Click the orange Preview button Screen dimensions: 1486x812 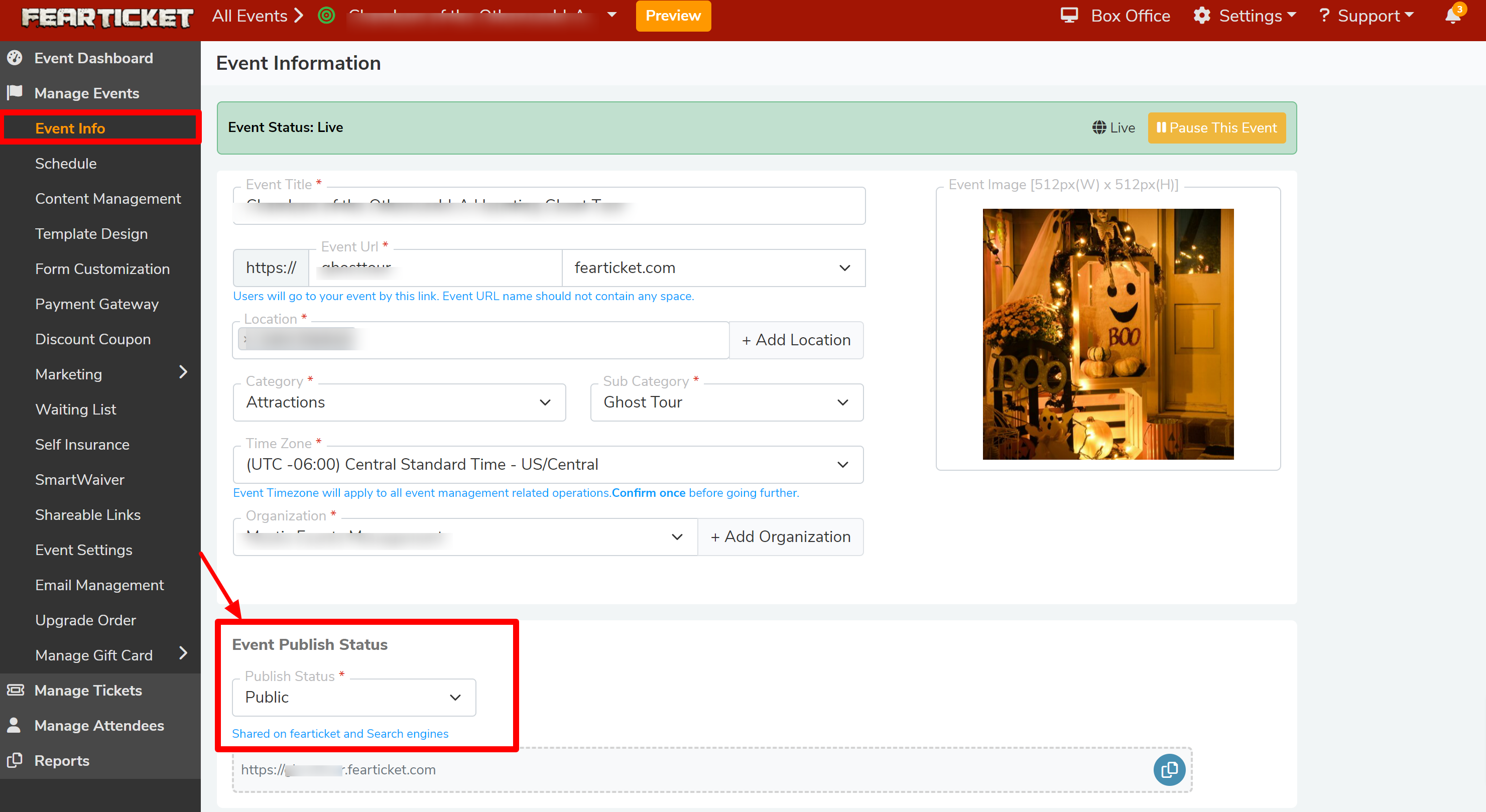[673, 16]
